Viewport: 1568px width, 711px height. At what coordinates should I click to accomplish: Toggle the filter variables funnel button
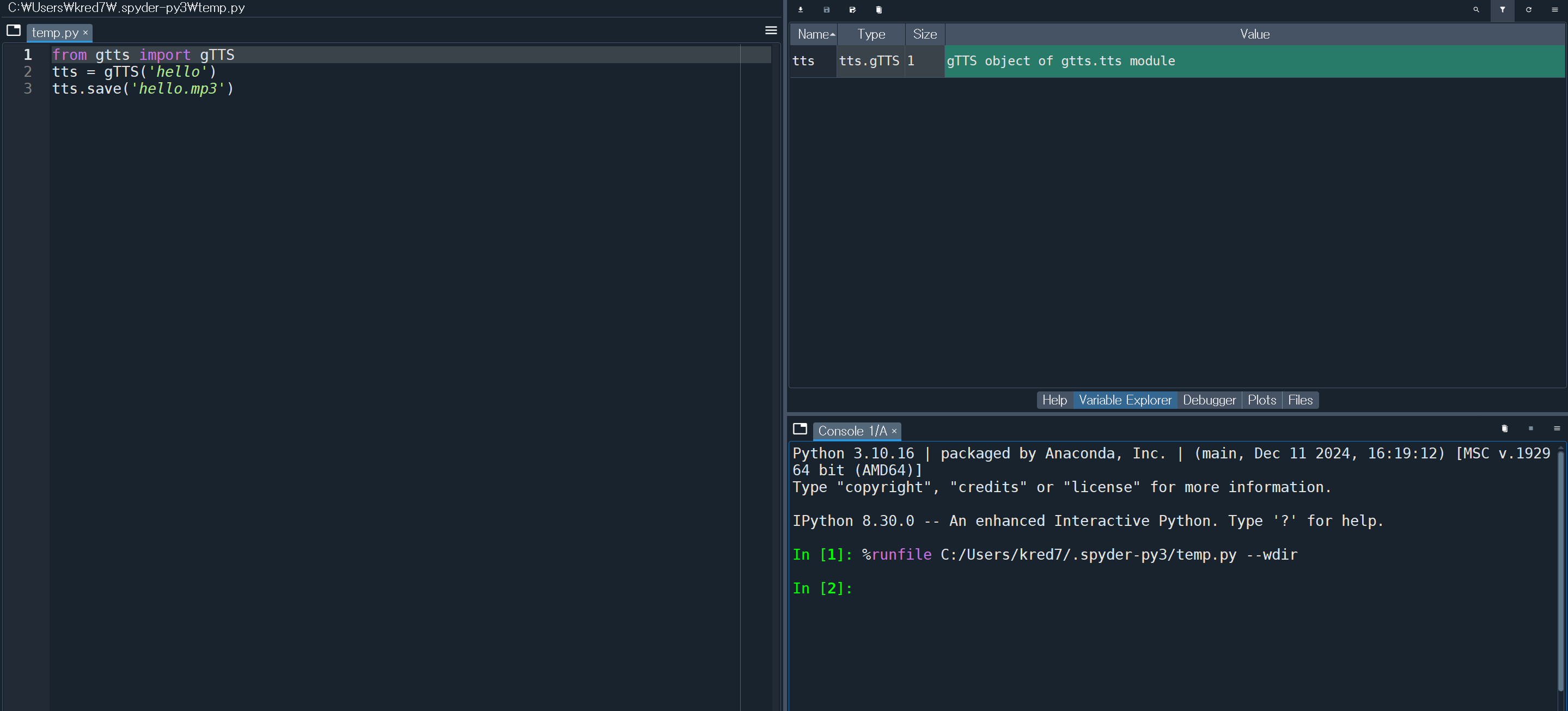(1502, 10)
